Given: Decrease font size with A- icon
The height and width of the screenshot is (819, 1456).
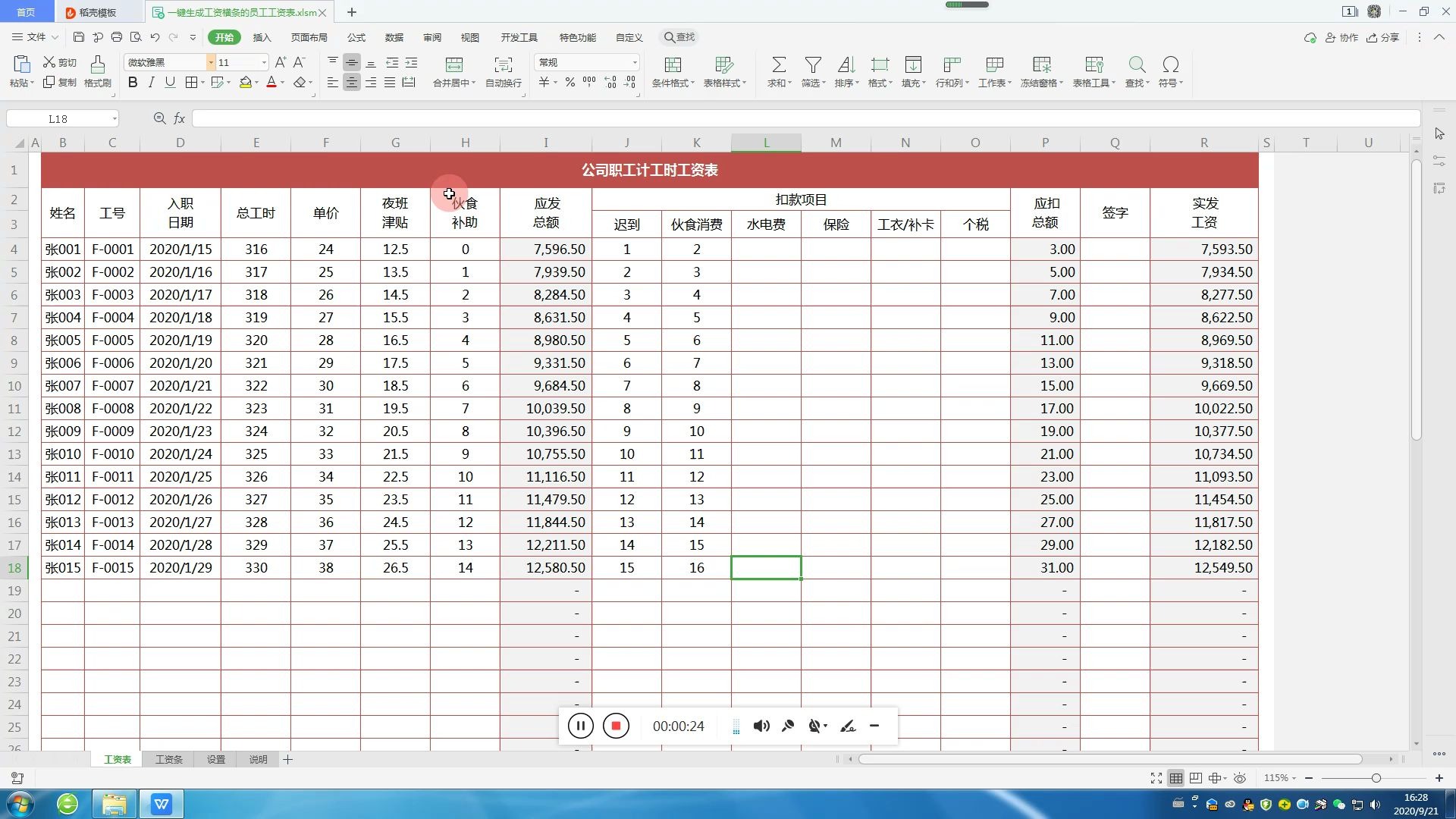Looking at the screenshot, I should click(300, 62).
